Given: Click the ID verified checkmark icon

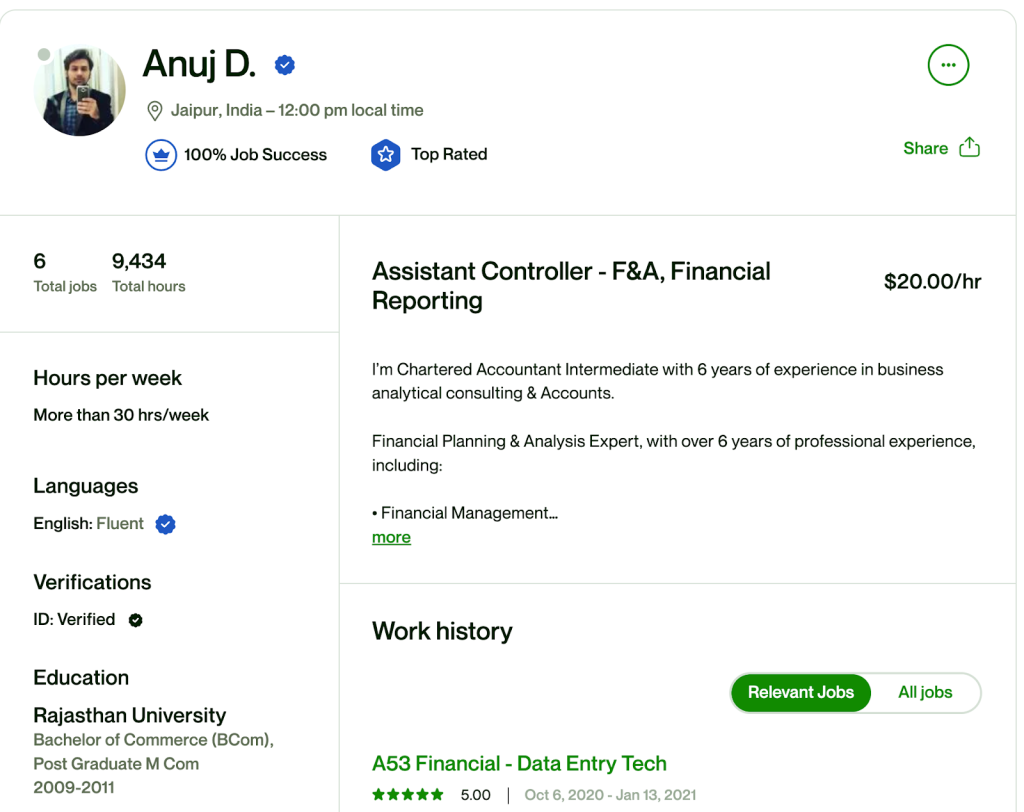Looking at the screenshot, I should pos(136,620).
